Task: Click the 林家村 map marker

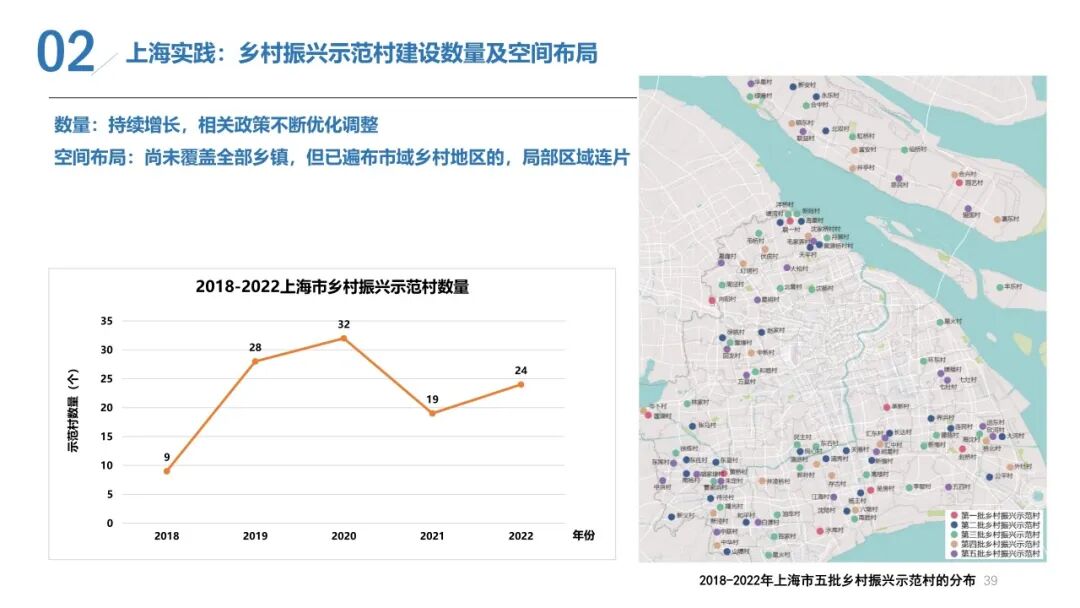Action: 687,403
